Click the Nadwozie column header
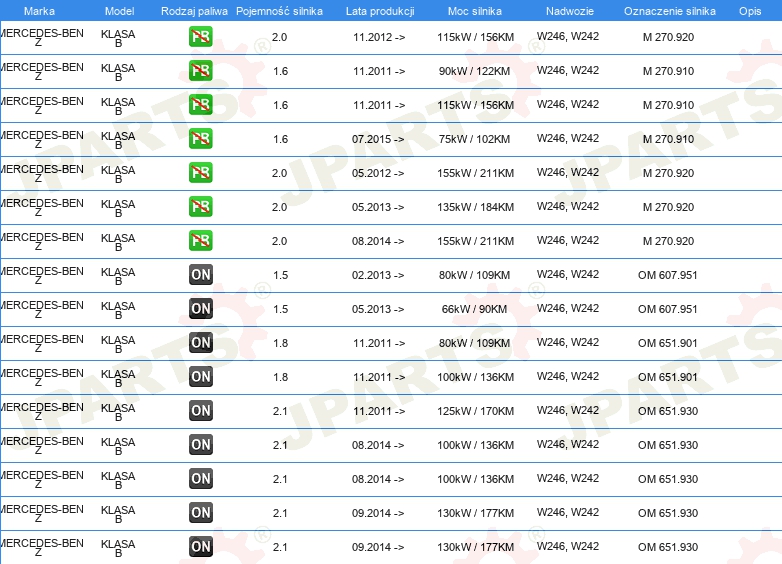The image size is (782, 564). 568,11
